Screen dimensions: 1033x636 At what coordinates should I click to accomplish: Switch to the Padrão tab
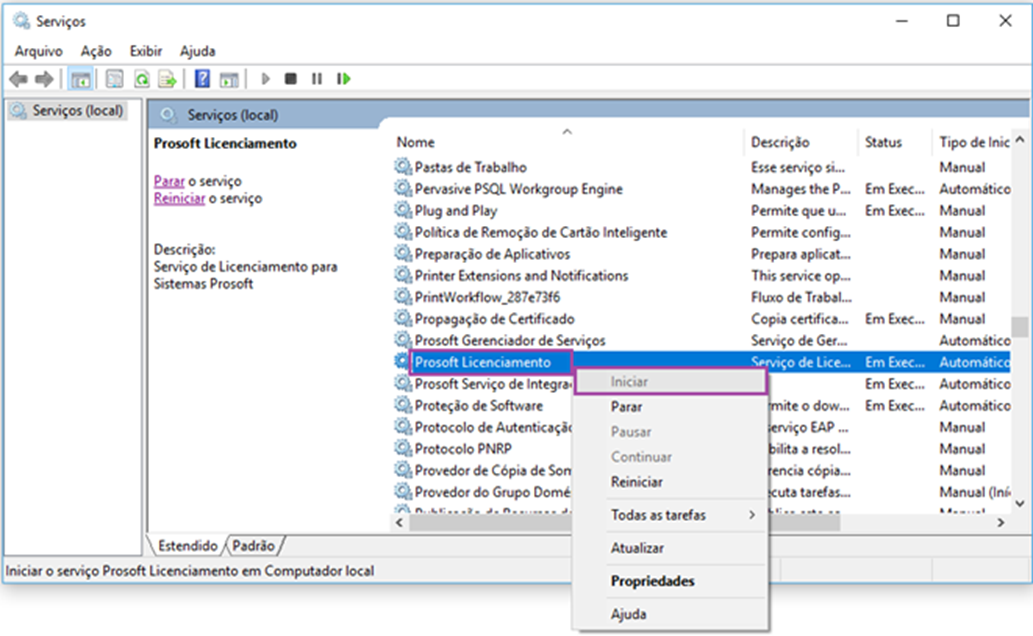(x=254, y=546)
